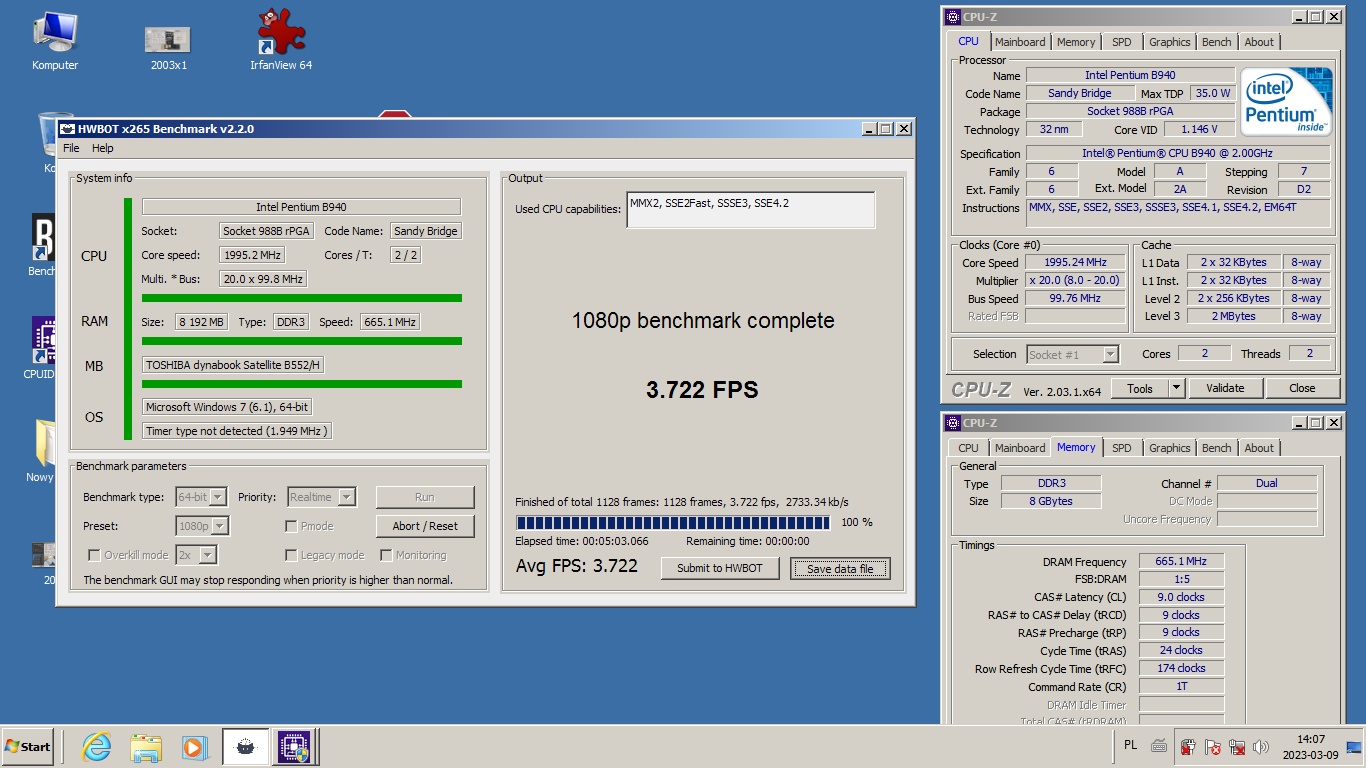Click the 3.722 FPS result text
The height and width of the screenshot is (768, 1366).
702,390
